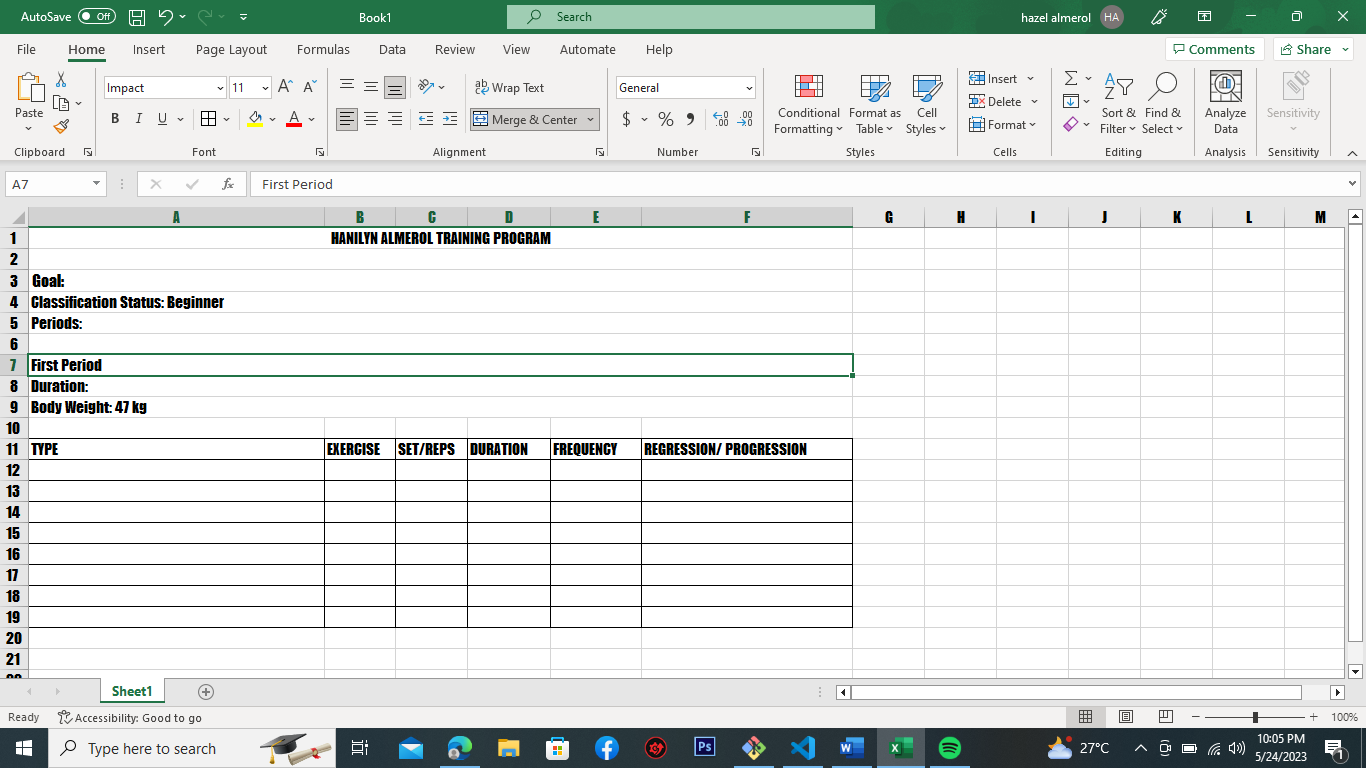This screenshot has height=768, width=1366.
Task: Launch Word from the taskbar
Action: click(x=851, y=748)
